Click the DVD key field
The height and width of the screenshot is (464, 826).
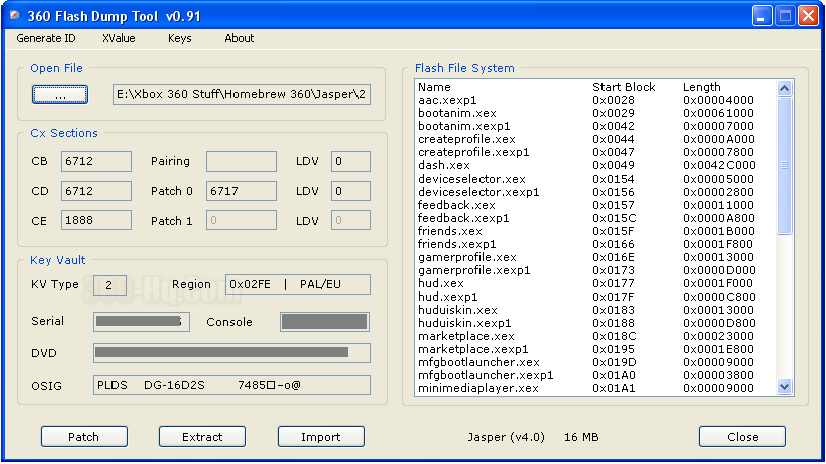coord(232,353)
